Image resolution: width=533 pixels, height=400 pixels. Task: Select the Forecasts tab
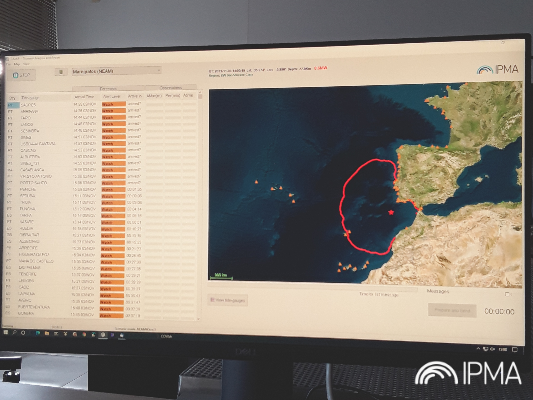tap(108, 89)
